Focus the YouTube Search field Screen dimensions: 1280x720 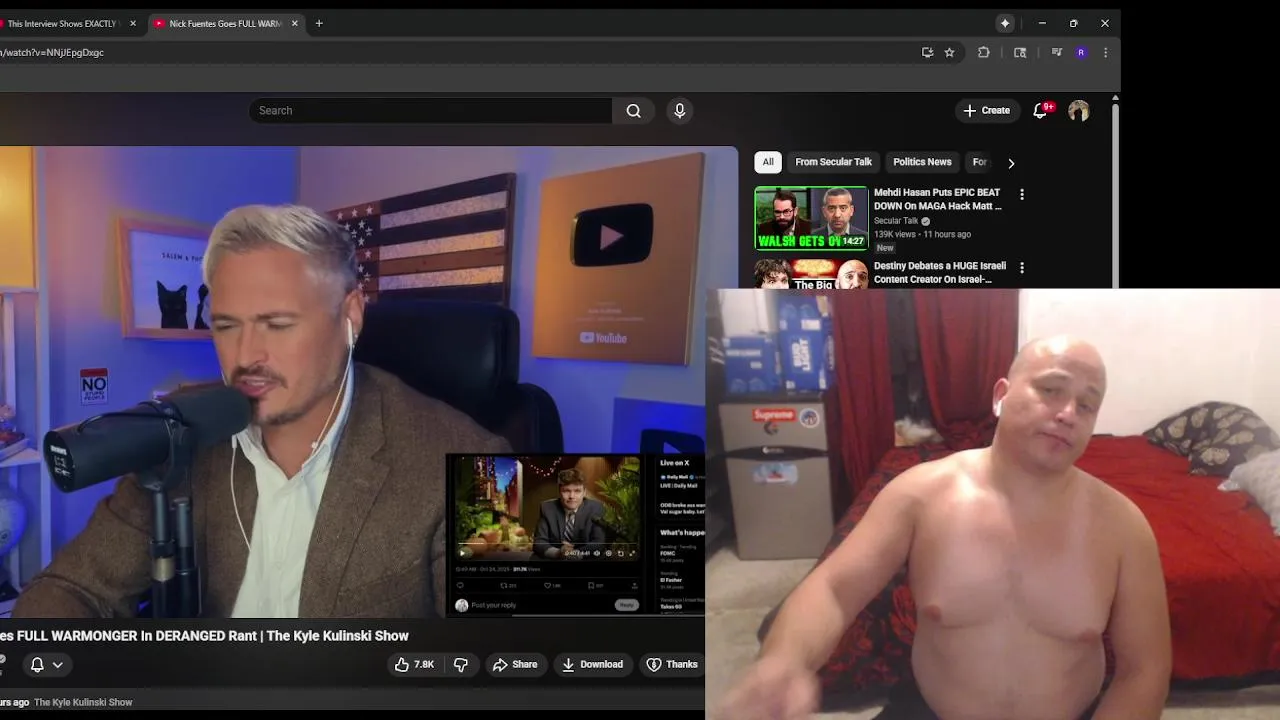pos(430,110)
